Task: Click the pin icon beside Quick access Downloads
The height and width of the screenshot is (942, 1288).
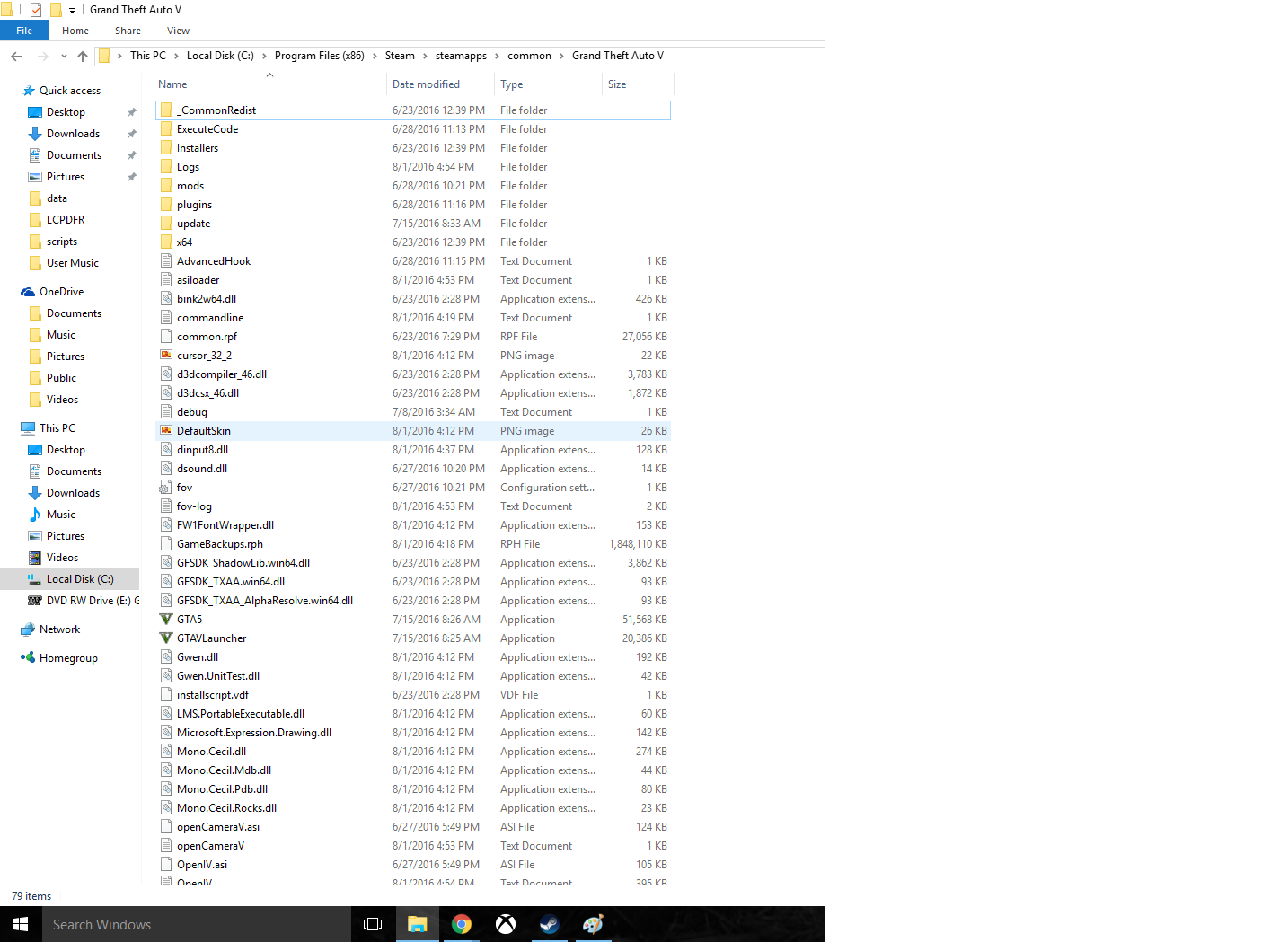Action: pyautogui.click(x=132, y=134)
